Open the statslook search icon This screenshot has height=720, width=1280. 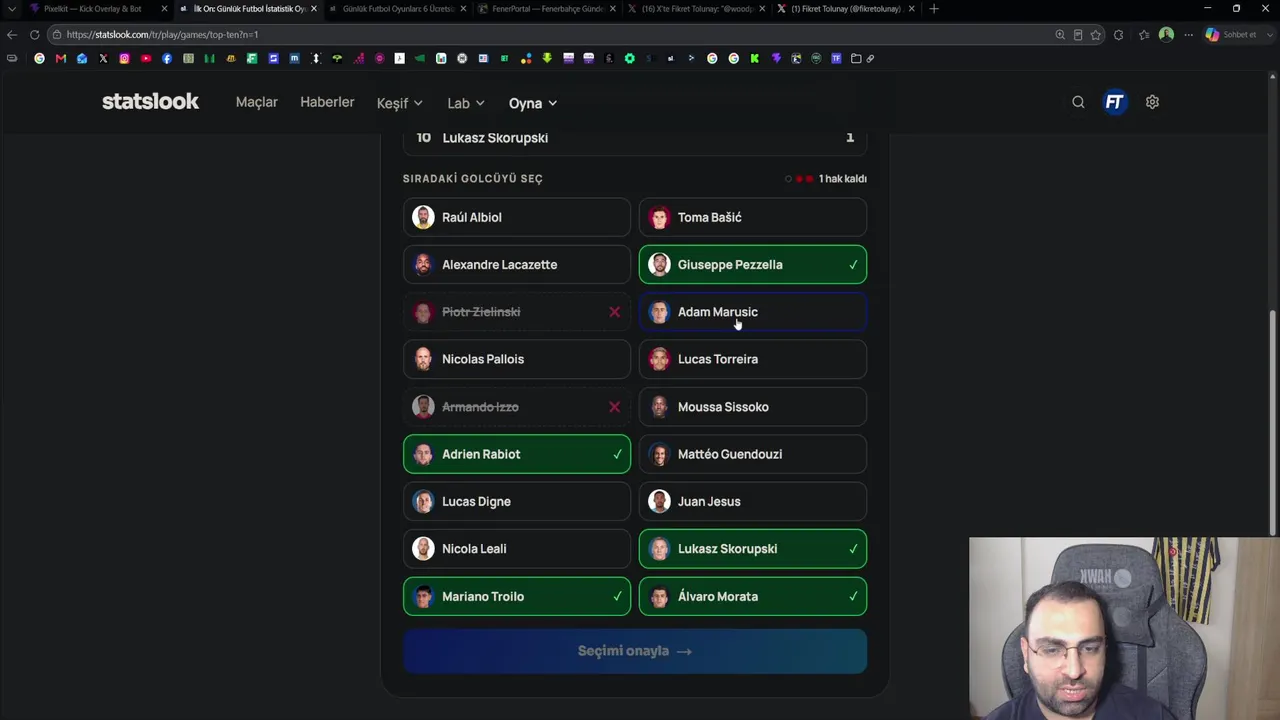point(1078,102)
